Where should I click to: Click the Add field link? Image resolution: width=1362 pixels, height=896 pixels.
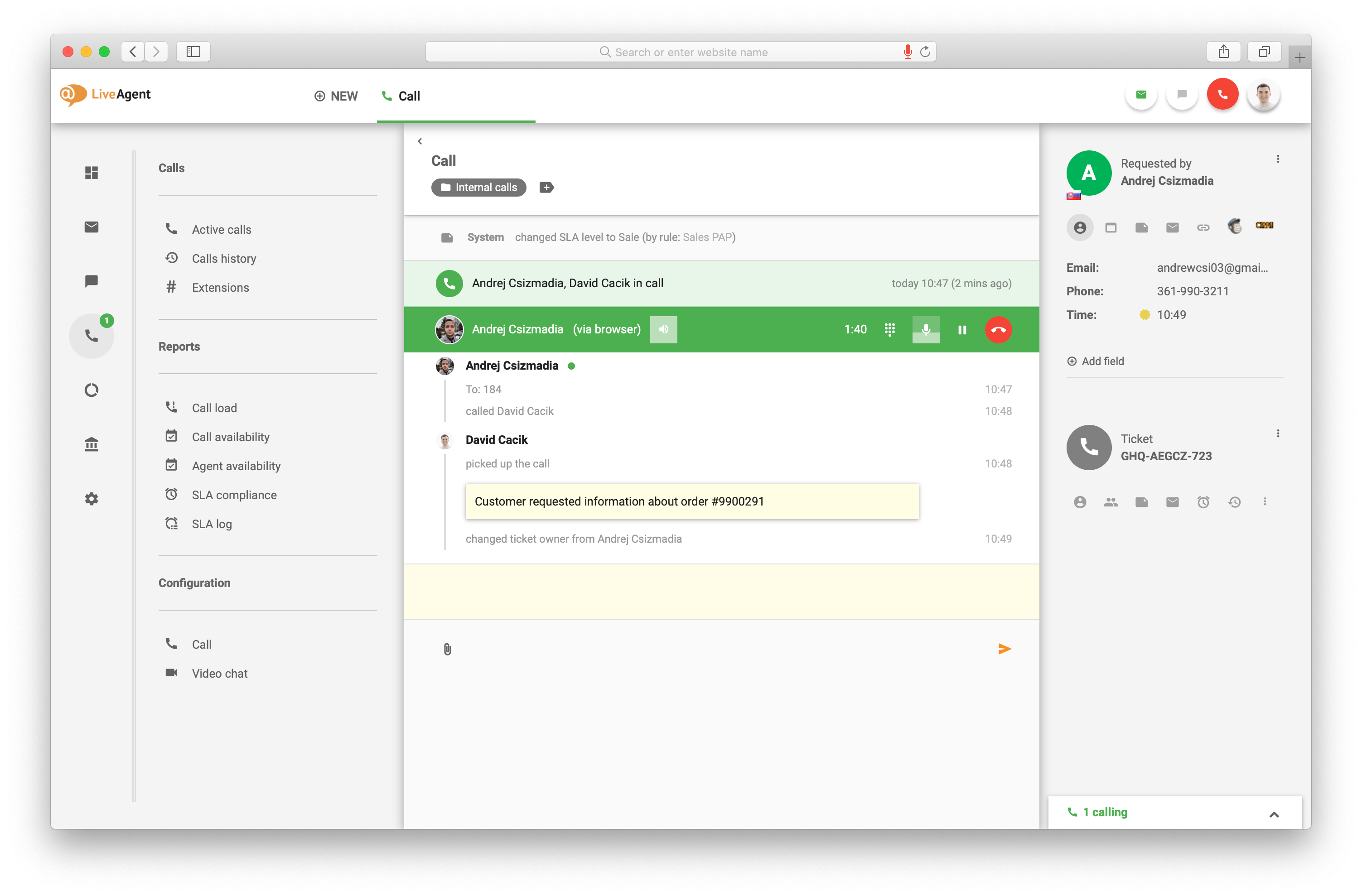pyautogui.click(x=1095, y=361)
